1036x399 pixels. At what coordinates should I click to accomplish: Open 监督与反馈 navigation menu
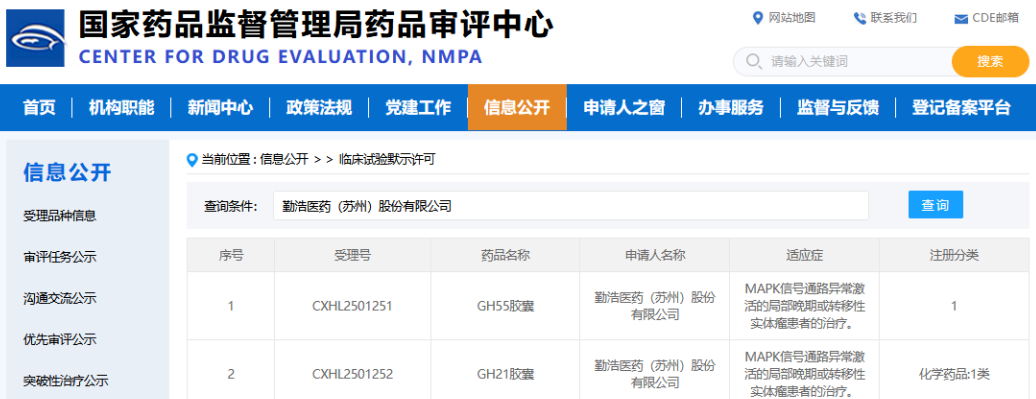(x=838, y=108)
